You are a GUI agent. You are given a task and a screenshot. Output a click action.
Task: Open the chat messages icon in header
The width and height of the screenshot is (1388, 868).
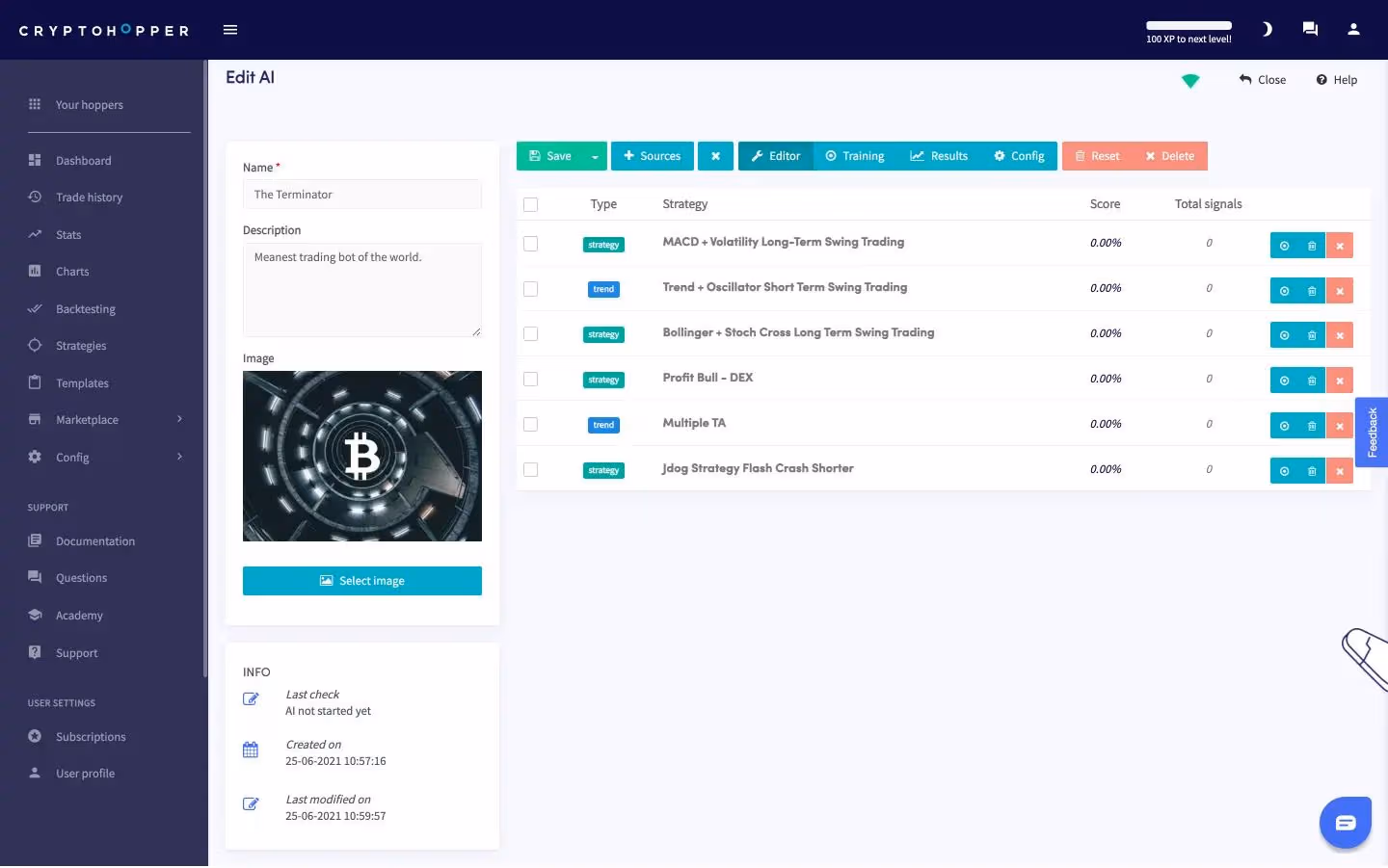1310,29
